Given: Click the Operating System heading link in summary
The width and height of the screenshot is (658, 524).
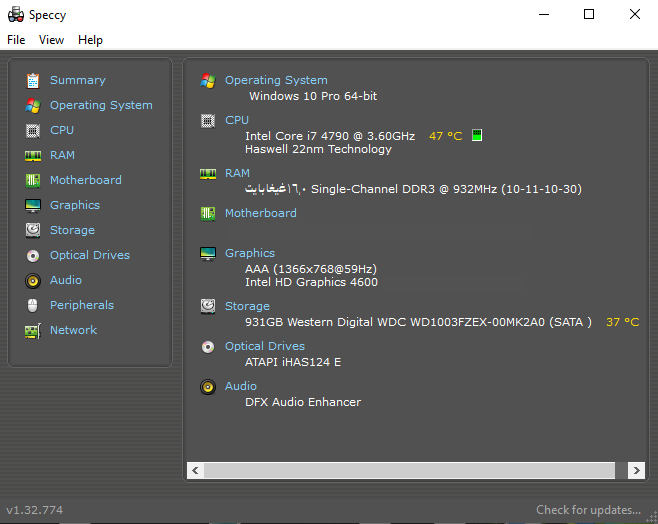Looking at the screenshot, I should click(x=276, y=80).
